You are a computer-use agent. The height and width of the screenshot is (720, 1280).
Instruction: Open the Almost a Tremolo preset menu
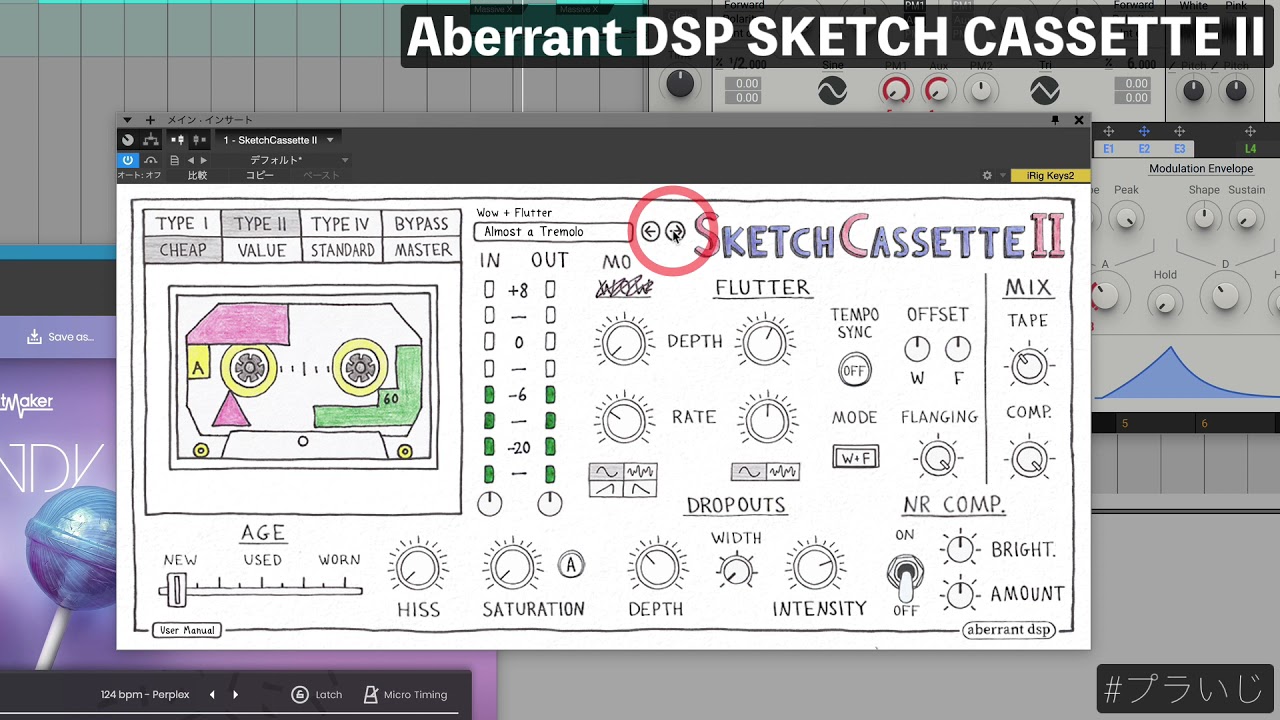tap(553, 232)
